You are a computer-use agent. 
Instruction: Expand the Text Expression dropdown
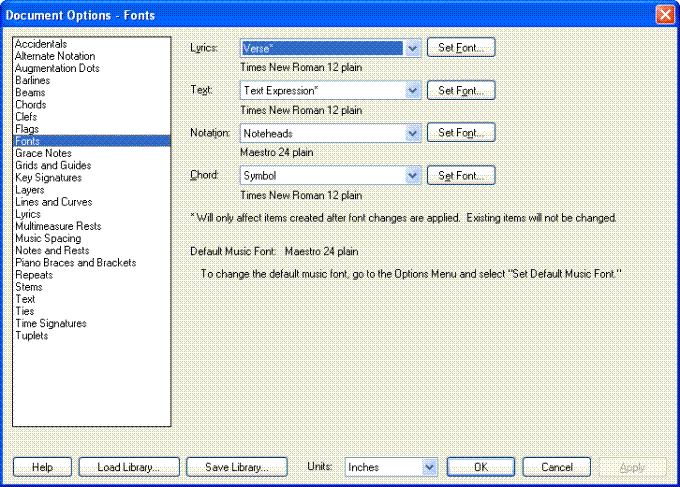tap(412, 91)
